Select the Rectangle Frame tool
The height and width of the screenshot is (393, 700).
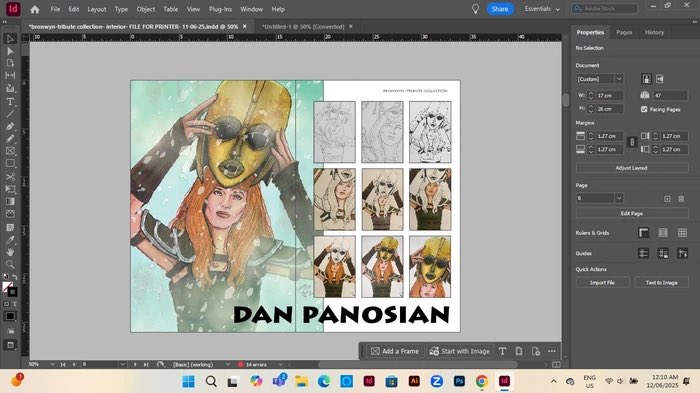[10, 151]
